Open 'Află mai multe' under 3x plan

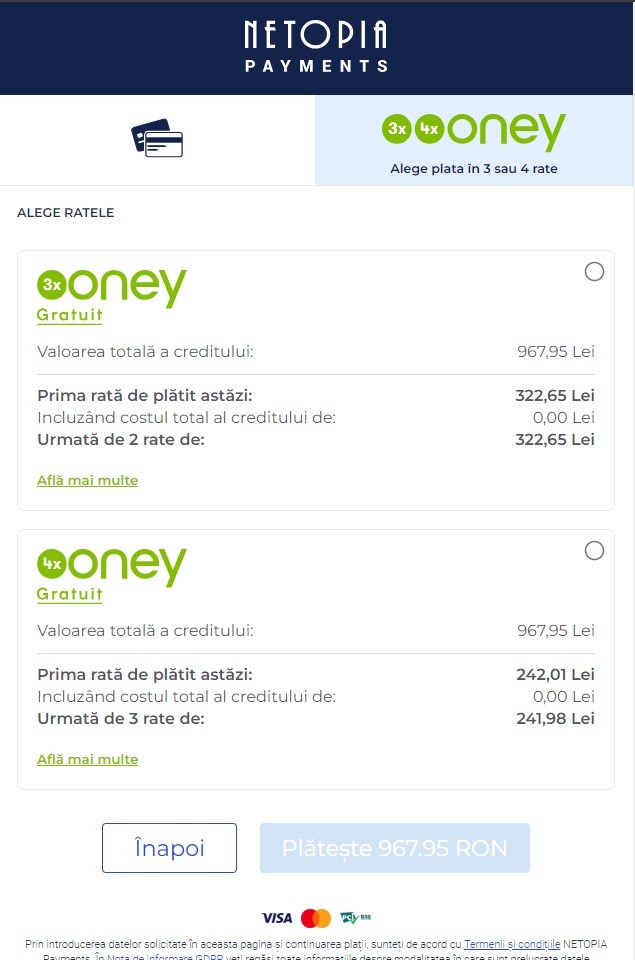(88, 481)
